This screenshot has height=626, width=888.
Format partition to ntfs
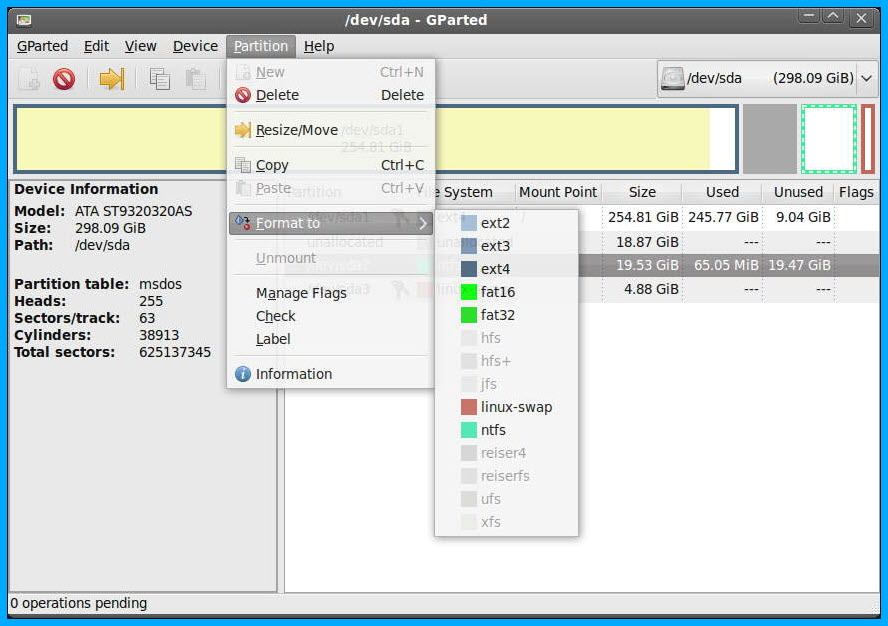506,430
